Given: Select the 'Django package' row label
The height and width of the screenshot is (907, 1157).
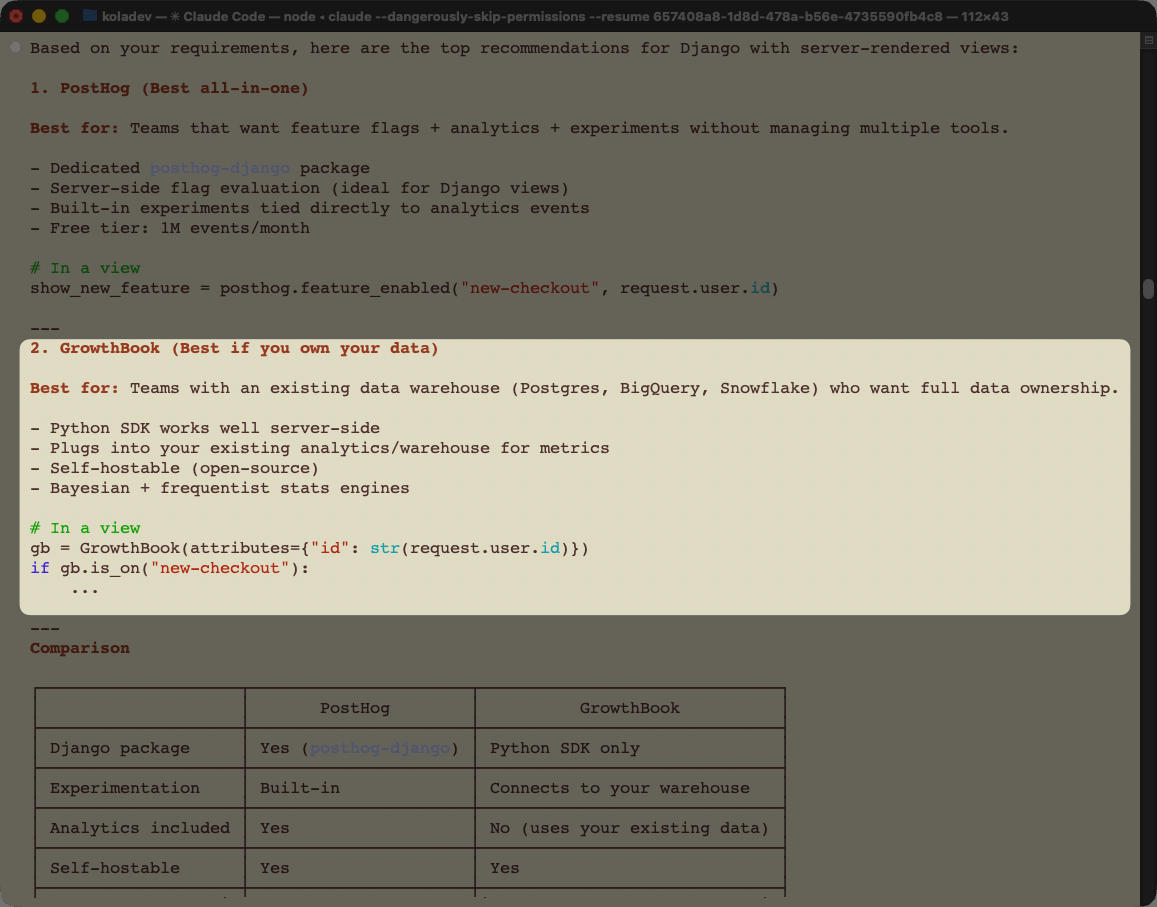Looking at the screenshot, I should pyautogui.click(x=120, y=748).
